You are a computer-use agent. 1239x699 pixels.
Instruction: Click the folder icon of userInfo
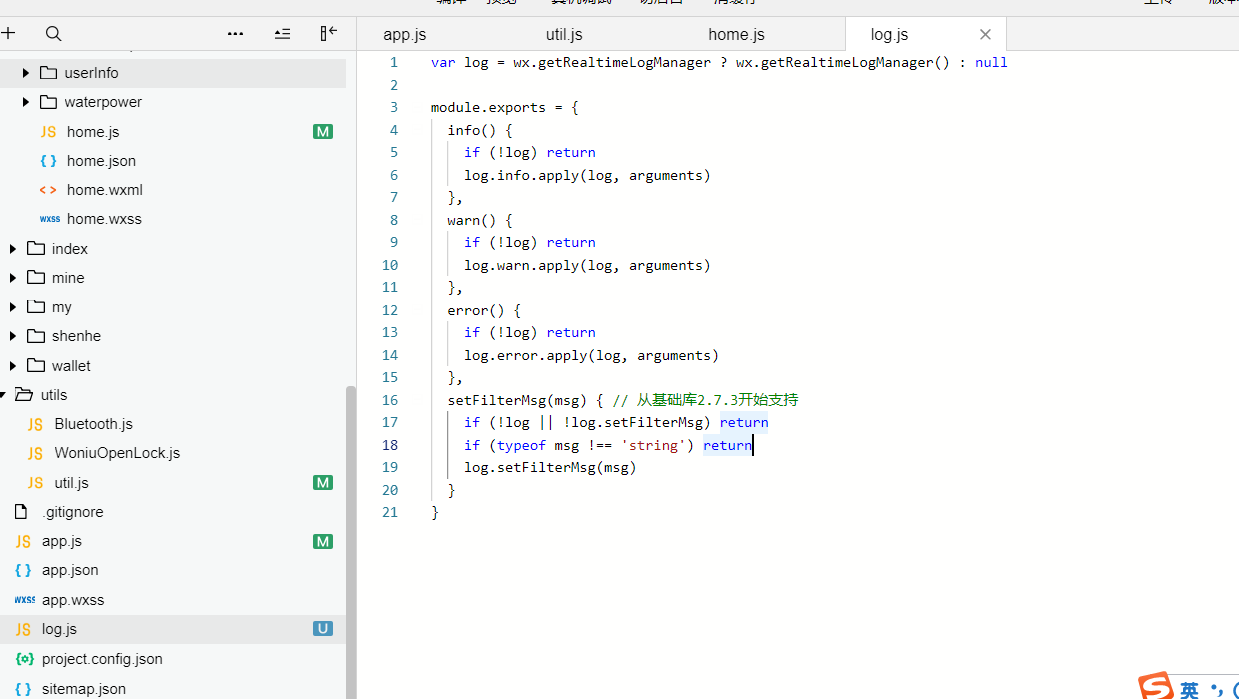(x=48, y=73)
